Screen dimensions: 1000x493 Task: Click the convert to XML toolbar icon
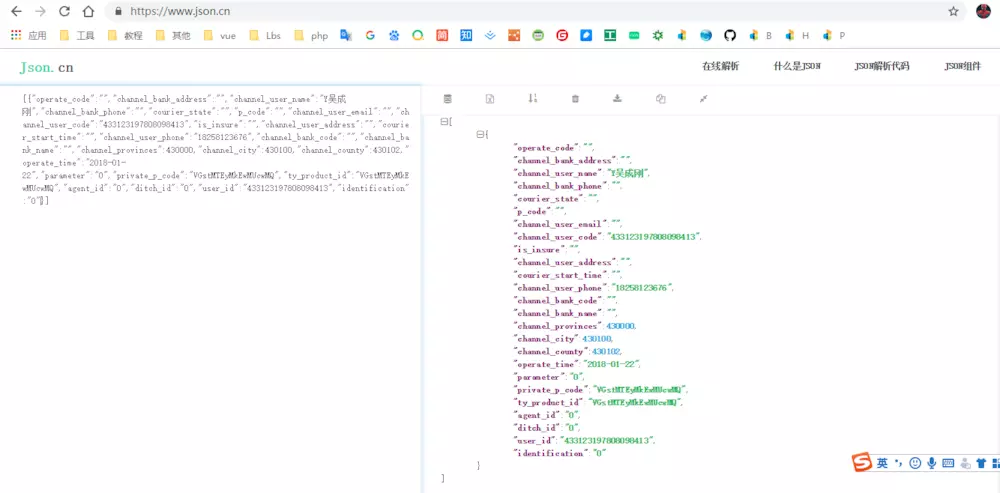[490, 98]
